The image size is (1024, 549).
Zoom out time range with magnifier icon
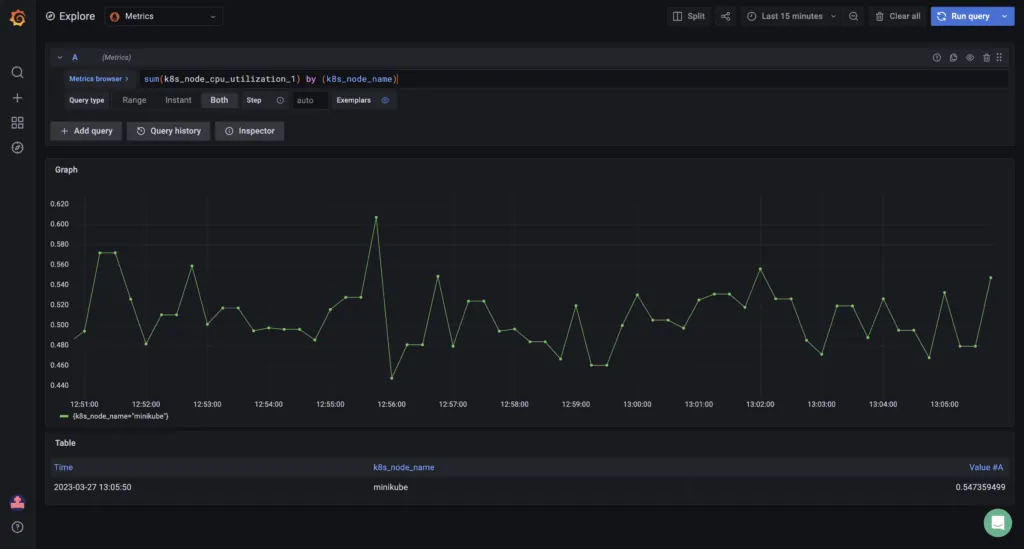(854, 16)
